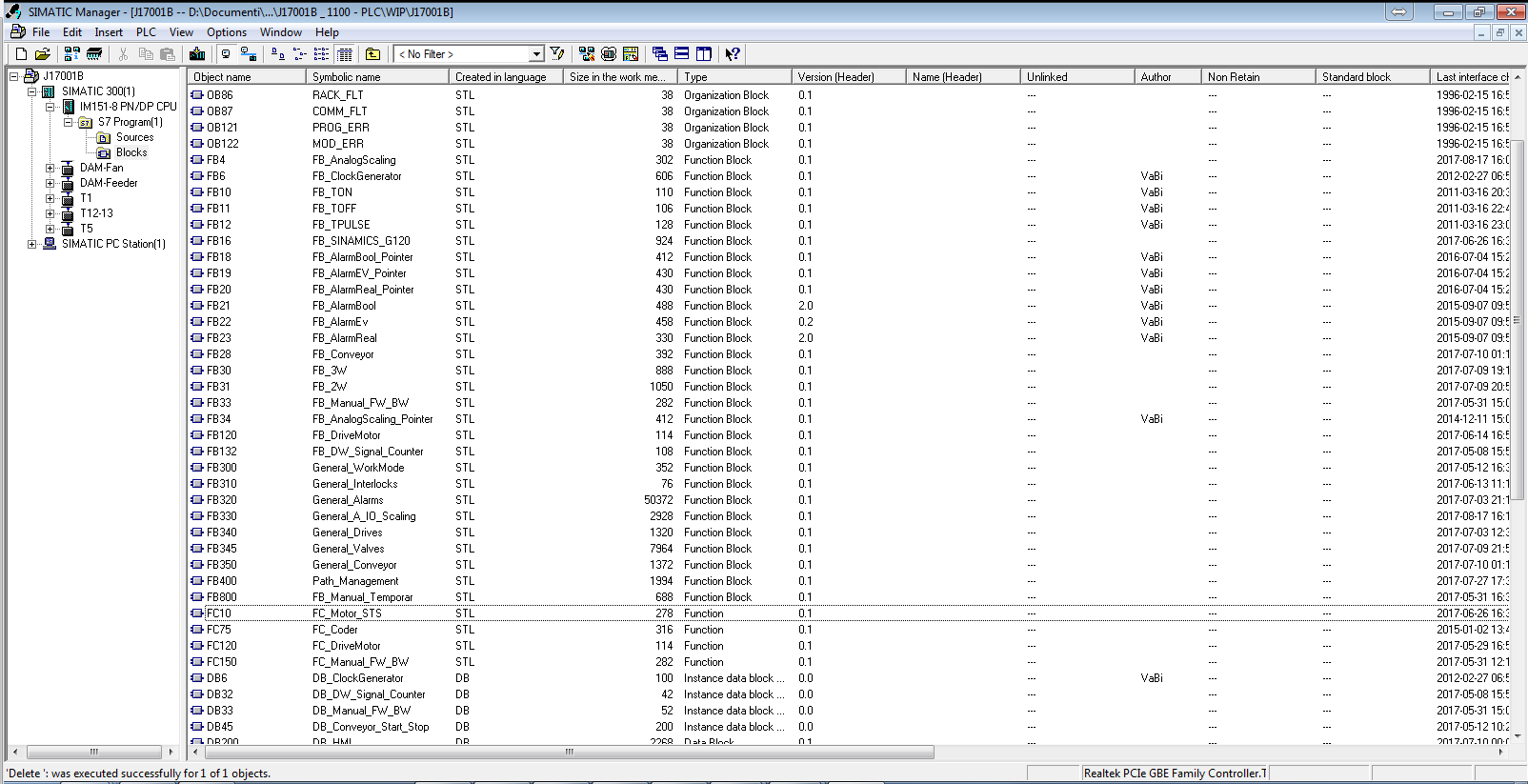Image resolution: width=1528 pixels, height=784 pixels.
Task: Toggle the Offline view button
Action: click(226, 54)
